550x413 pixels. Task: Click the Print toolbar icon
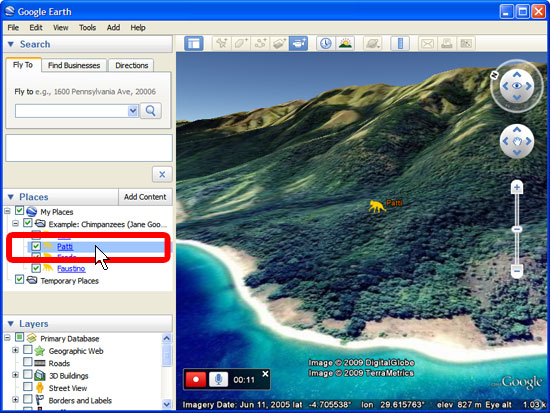pyautogui.click(x=447, y=44)
